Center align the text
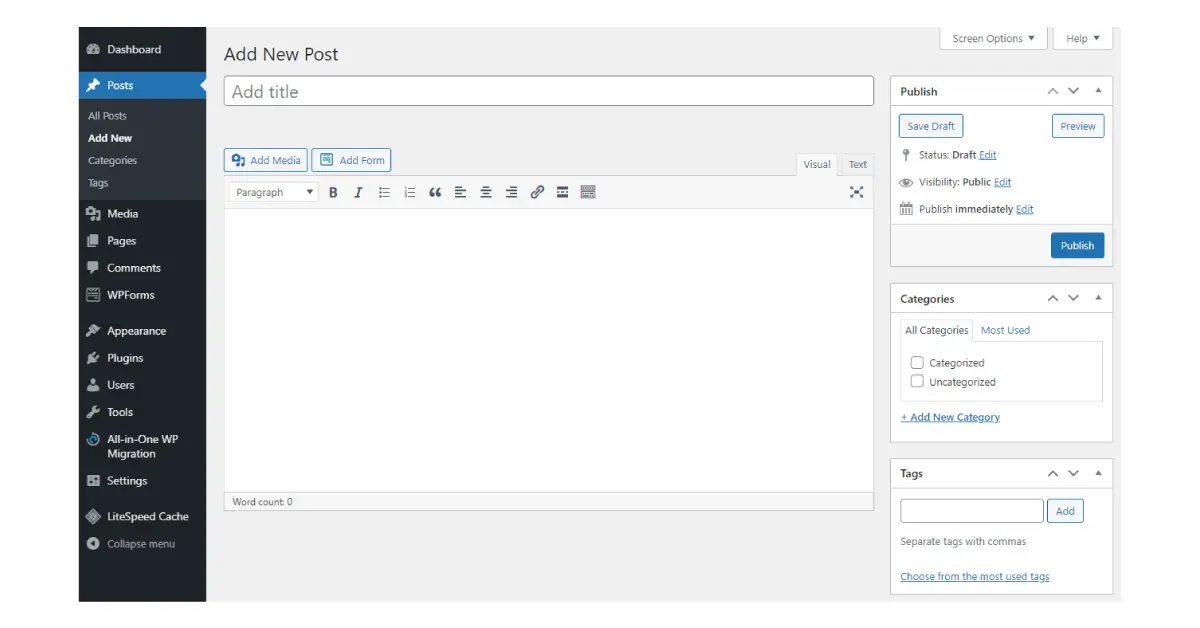The image size is (1200, 628). point(486,192)
